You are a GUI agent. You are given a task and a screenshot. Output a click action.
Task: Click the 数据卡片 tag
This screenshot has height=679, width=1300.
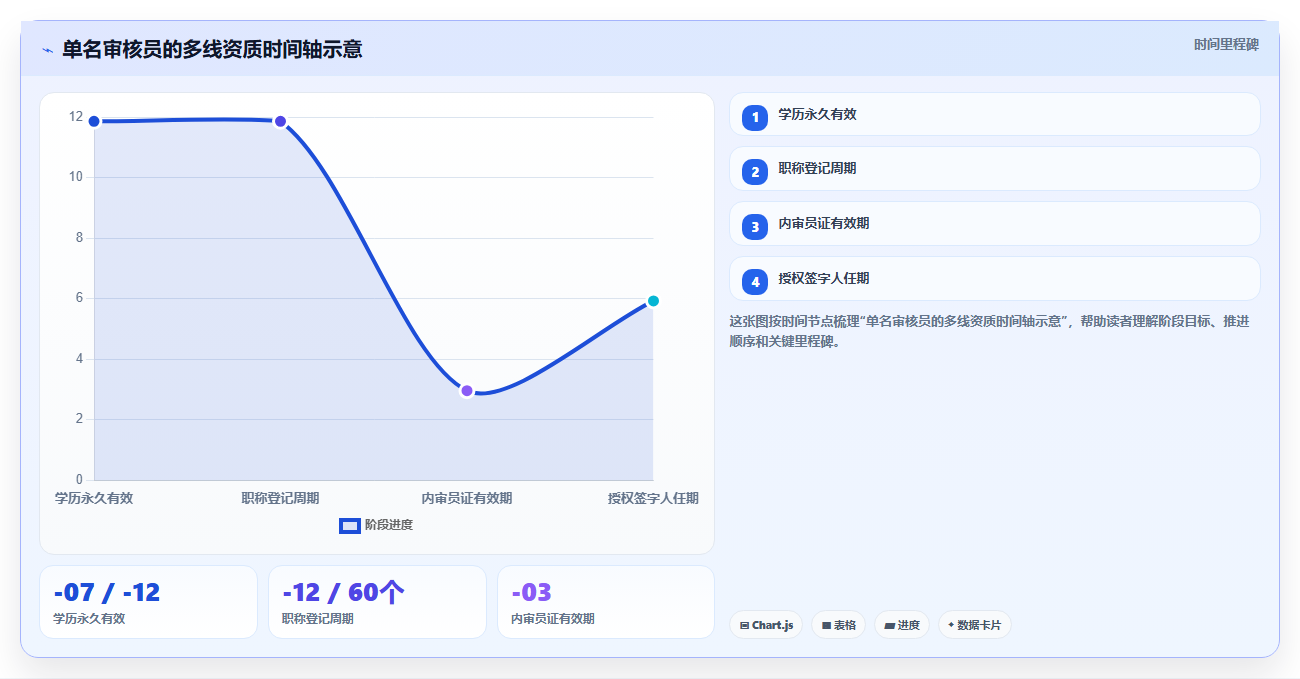point(975,625)
